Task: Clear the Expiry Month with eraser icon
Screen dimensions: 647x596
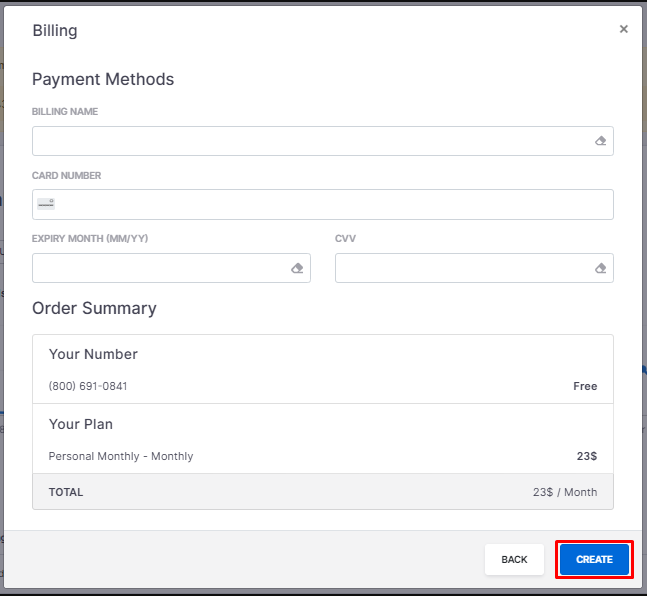Action: (297, 268)
